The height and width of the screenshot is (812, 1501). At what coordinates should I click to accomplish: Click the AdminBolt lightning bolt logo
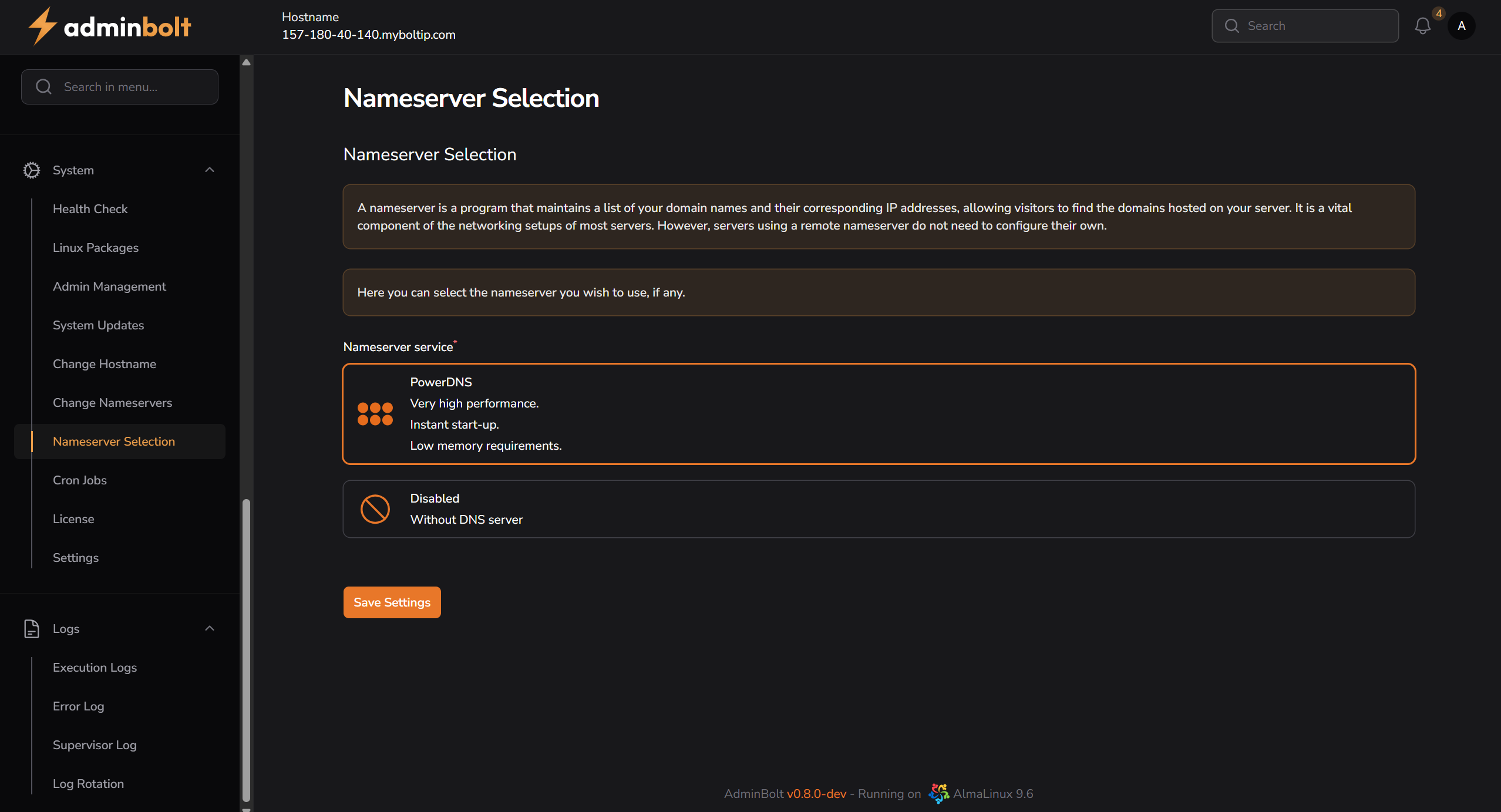(42, 25)
